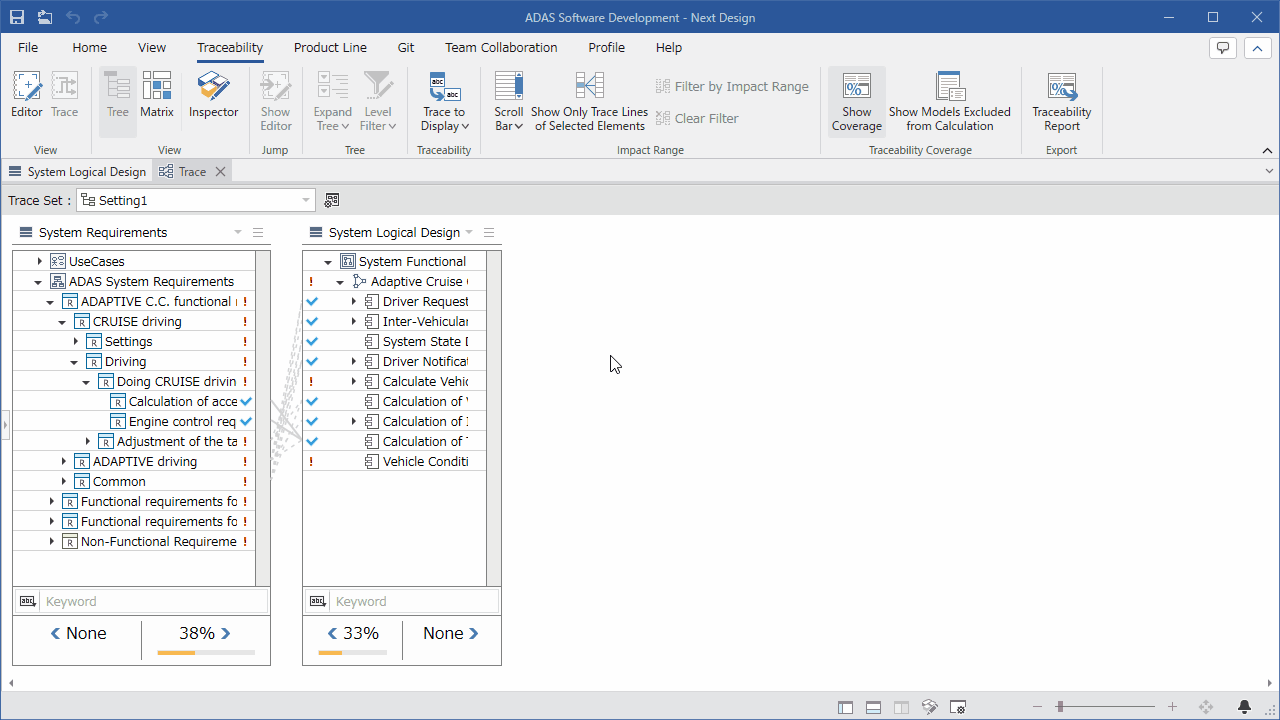1280x720 pixels.
Task: Collapse the CRUISE driving node
Action: 63,322
